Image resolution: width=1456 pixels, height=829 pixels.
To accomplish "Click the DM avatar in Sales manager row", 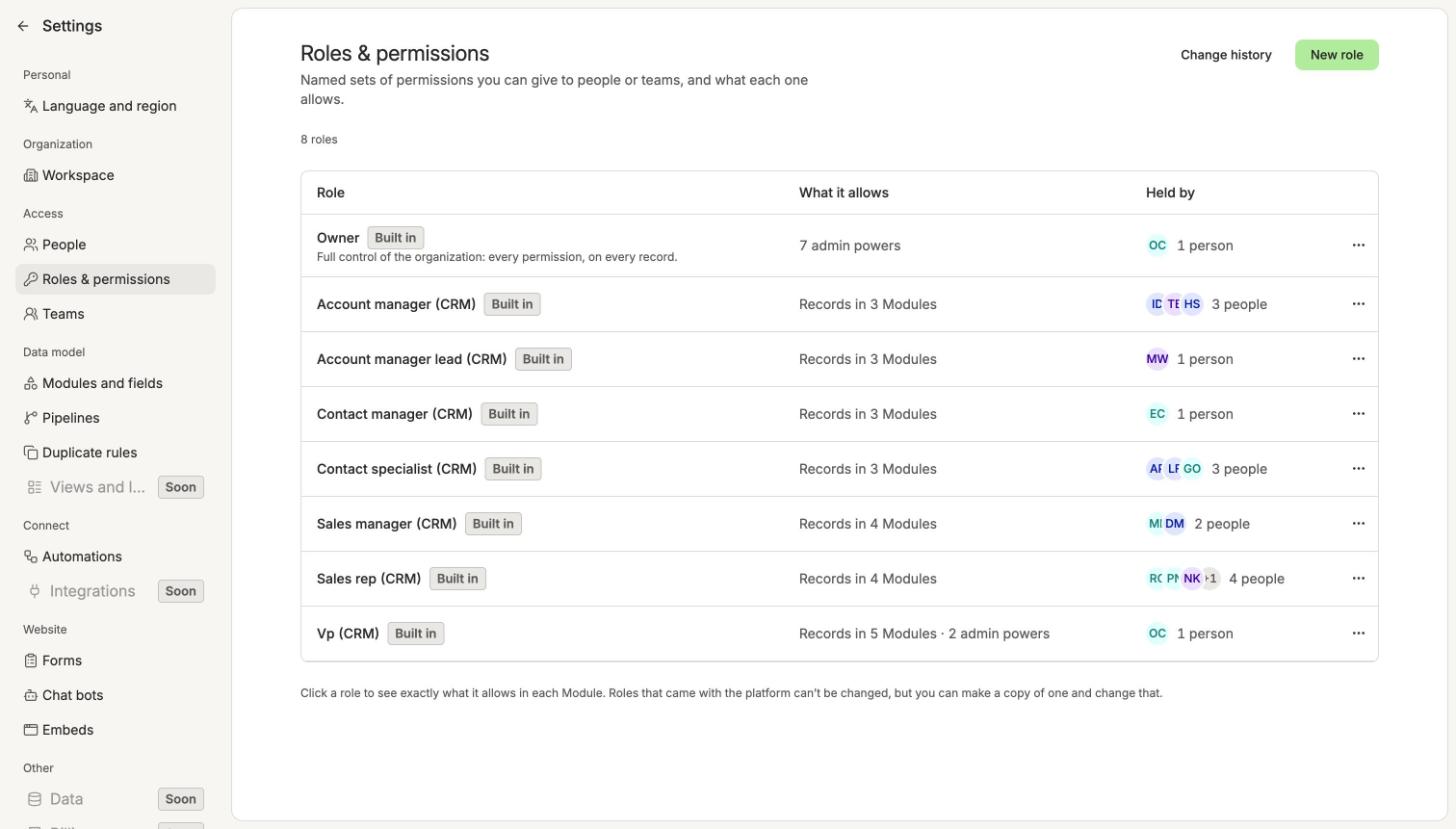I will [x=1175, y=524].
